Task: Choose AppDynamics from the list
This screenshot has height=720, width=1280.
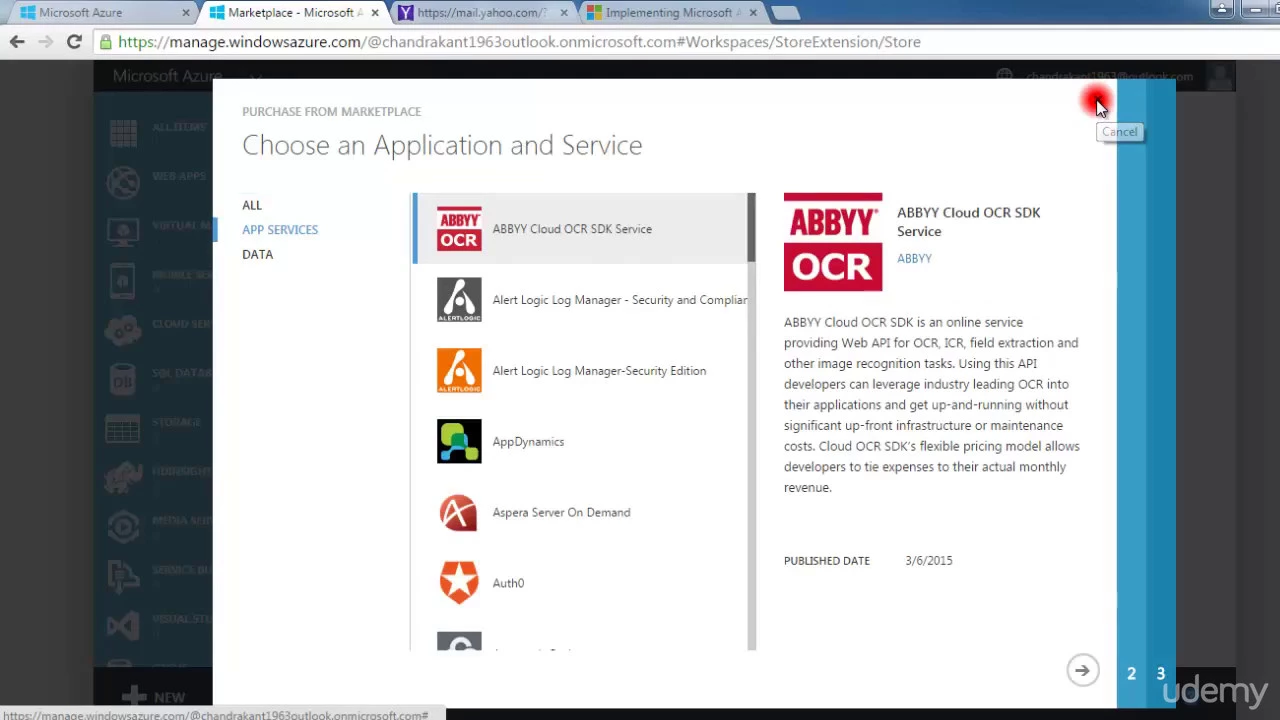Action: coord(528,442)
